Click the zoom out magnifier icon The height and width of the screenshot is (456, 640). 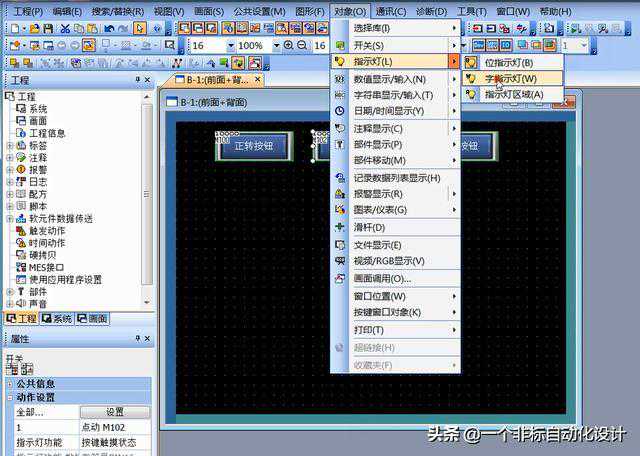[303, 46]
